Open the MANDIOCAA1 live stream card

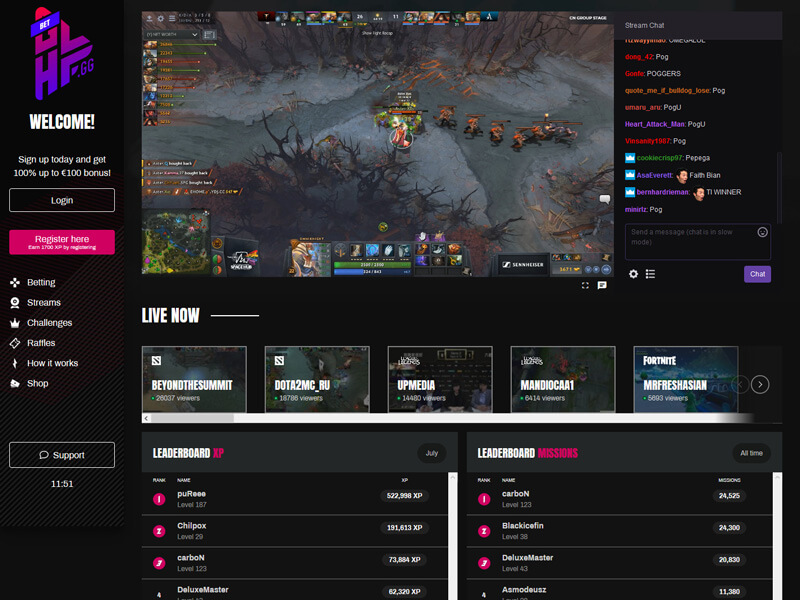563,379
